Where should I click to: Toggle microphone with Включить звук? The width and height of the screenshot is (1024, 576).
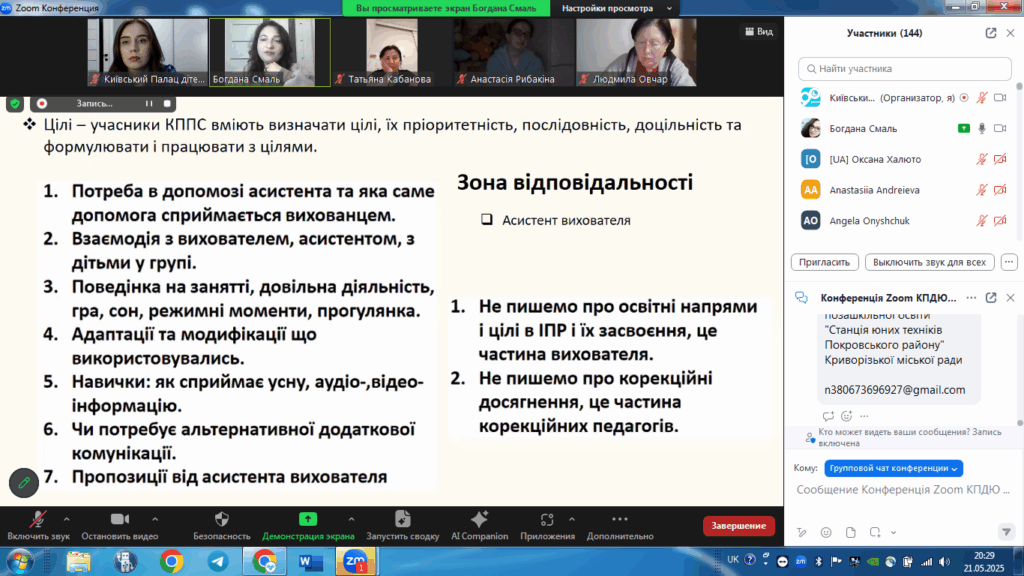click(x=37, y=520)
